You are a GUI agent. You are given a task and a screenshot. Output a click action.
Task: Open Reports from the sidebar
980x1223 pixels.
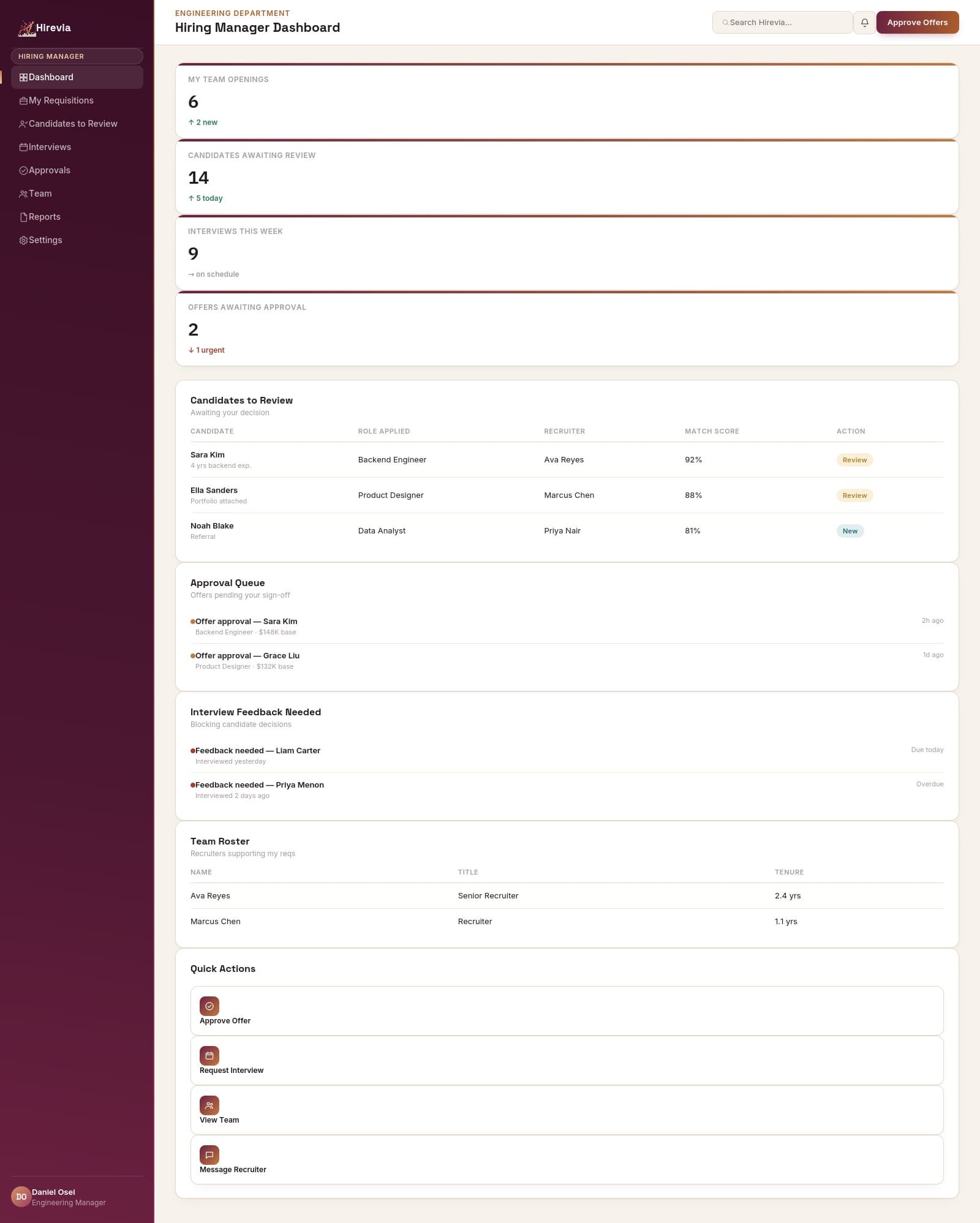[77, 217]
